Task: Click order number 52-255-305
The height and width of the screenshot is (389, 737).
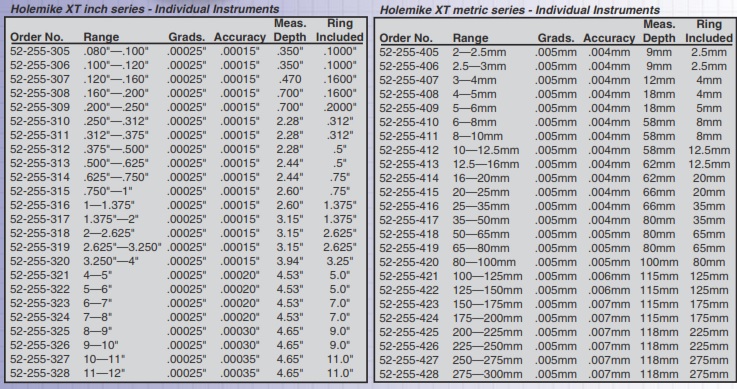Action: click(40, 51)
